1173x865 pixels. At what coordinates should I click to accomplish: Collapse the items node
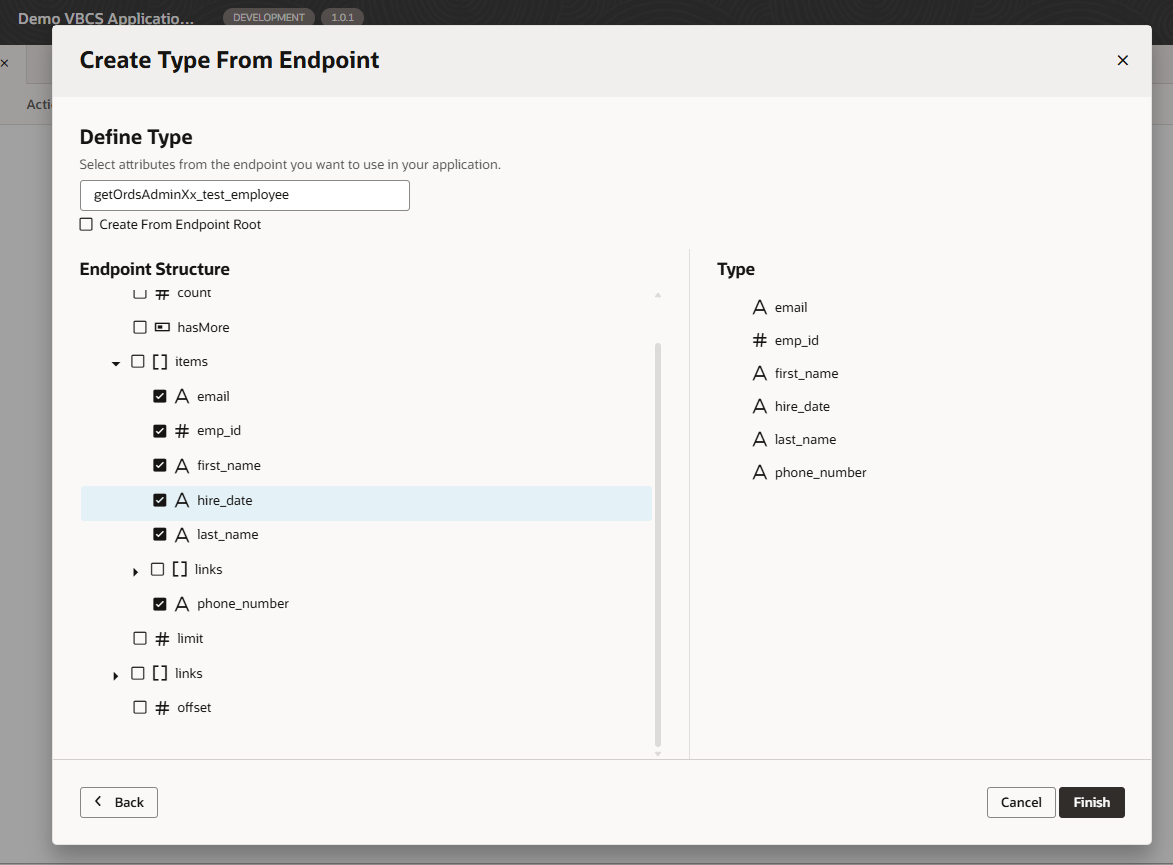click(116, 363)
